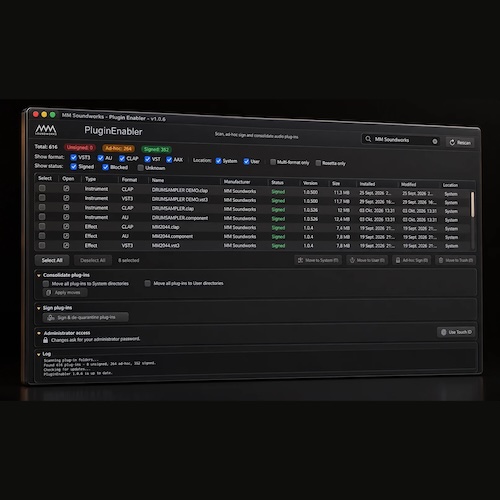Collapse the Consolidate plug-ins section
This screenshot has width=500, height=500.
tap(39, 275)
